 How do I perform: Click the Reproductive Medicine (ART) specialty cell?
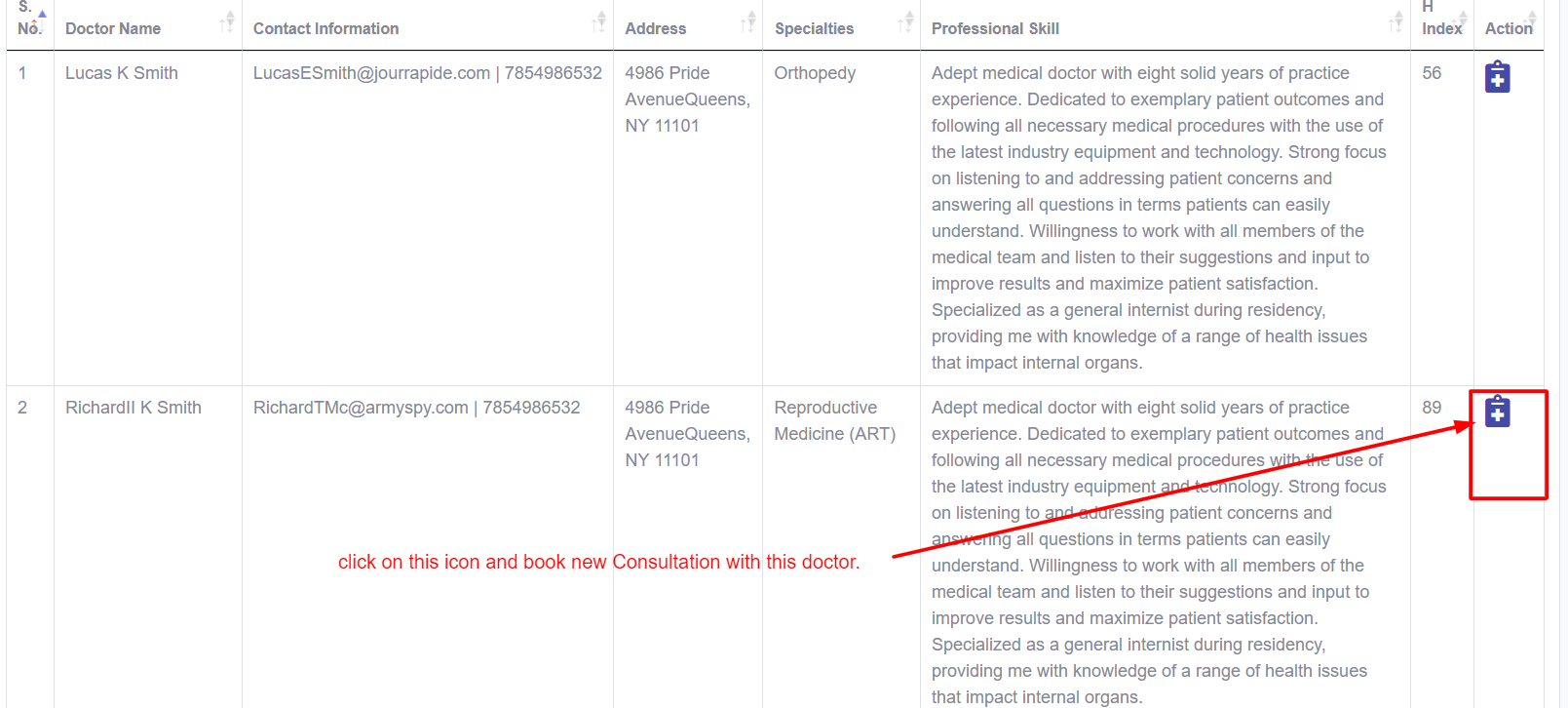[x=834, y=420]
